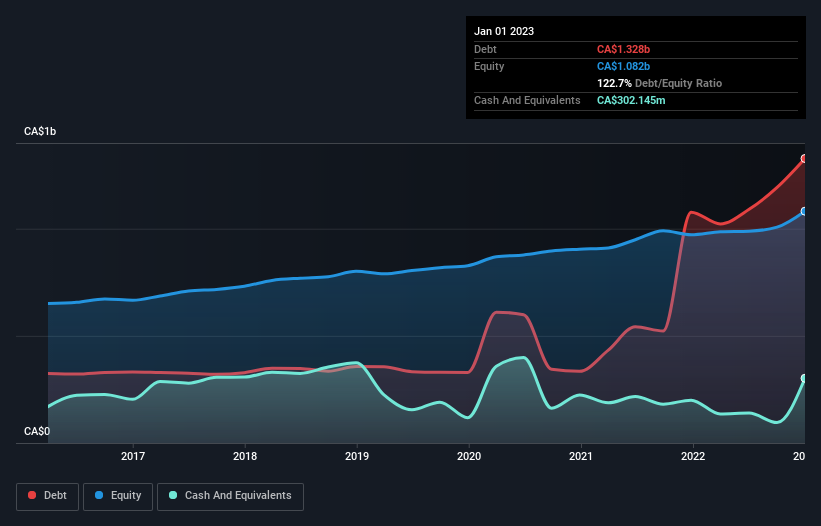Click the CA$0 y-axis label
Screen dimensions: 821x526
coord(37,431)
